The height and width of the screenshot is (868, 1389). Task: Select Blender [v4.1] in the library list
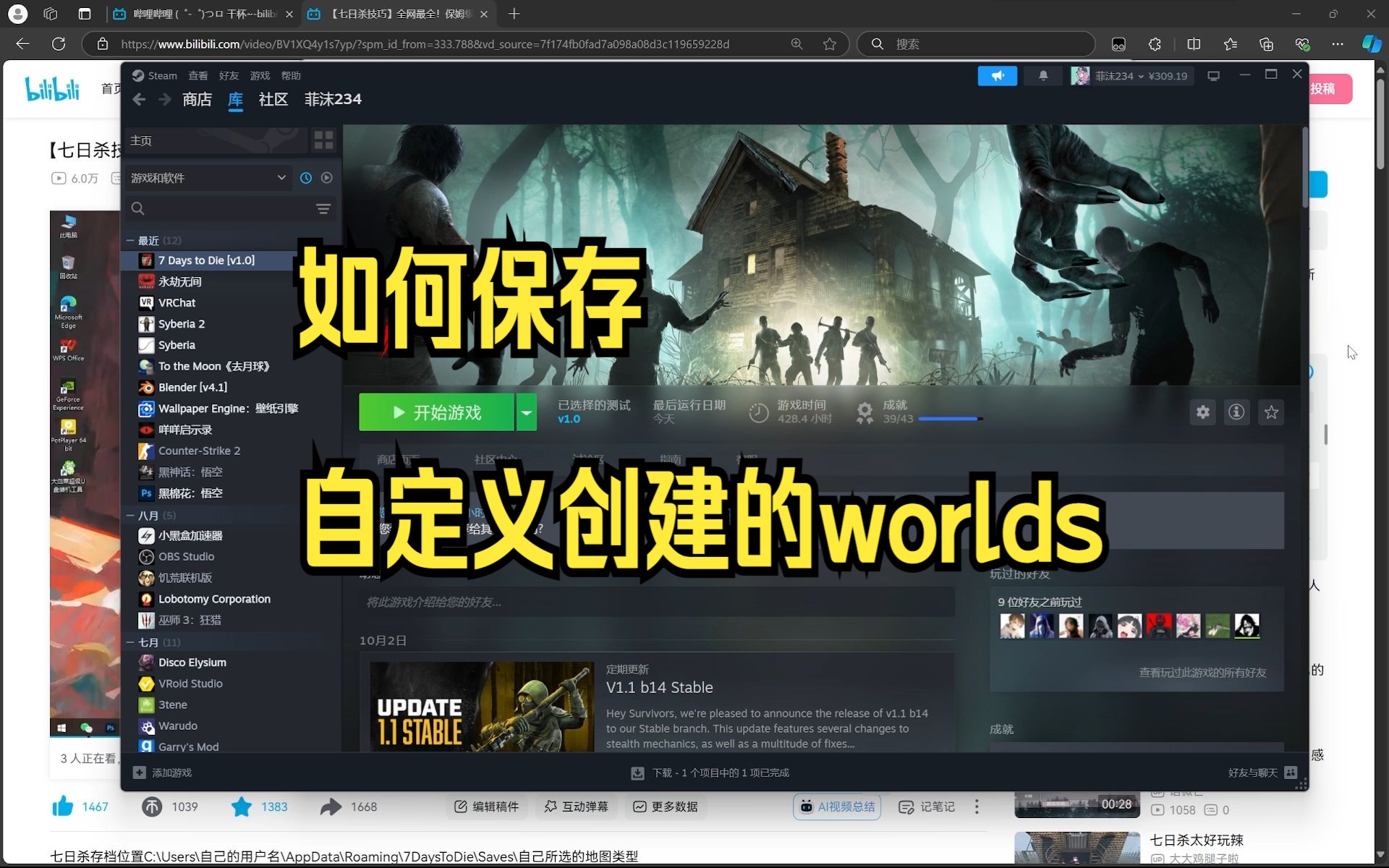click(192, 388)
